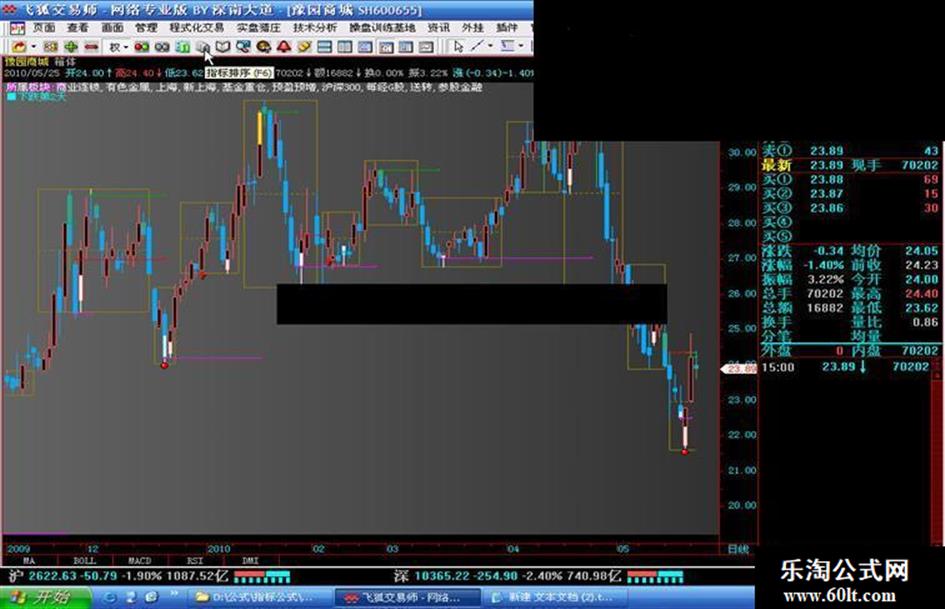Select the arrow pointer tool

pos(459,46)
